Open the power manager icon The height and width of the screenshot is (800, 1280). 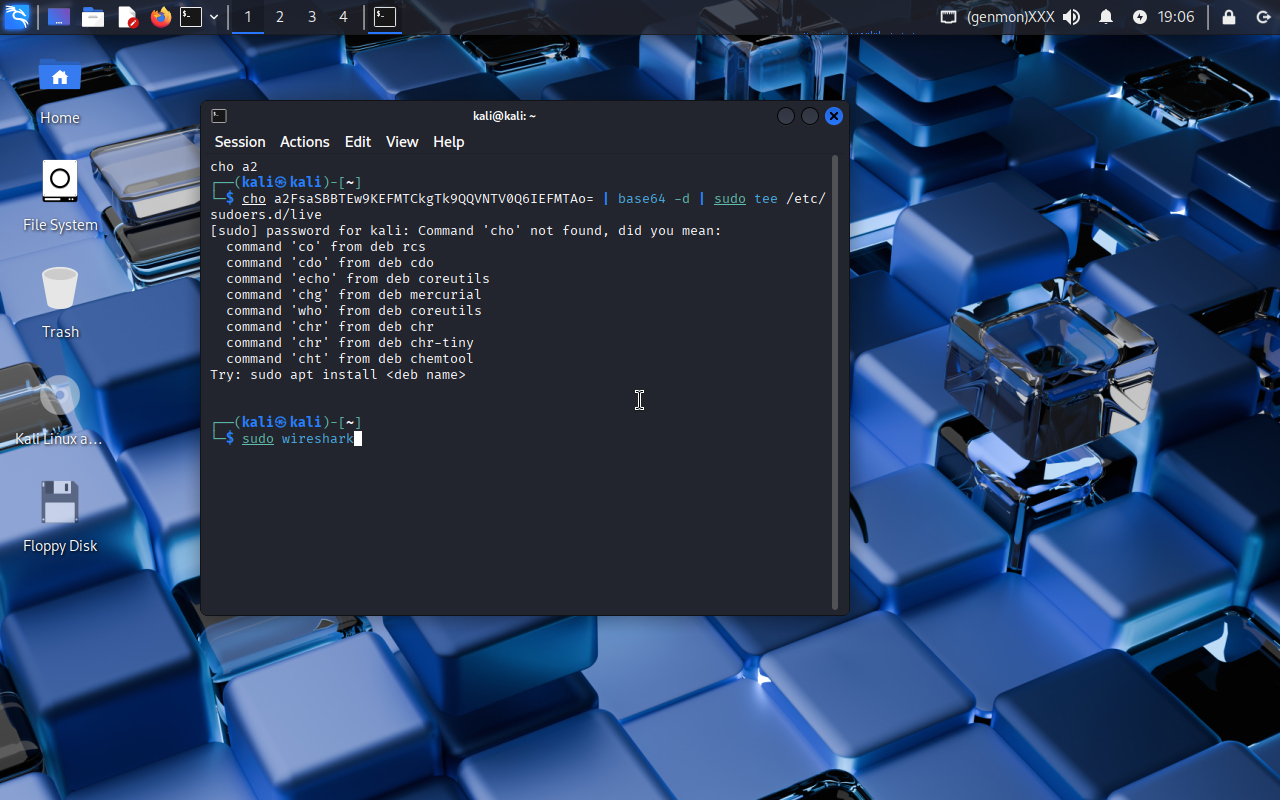1140,17
